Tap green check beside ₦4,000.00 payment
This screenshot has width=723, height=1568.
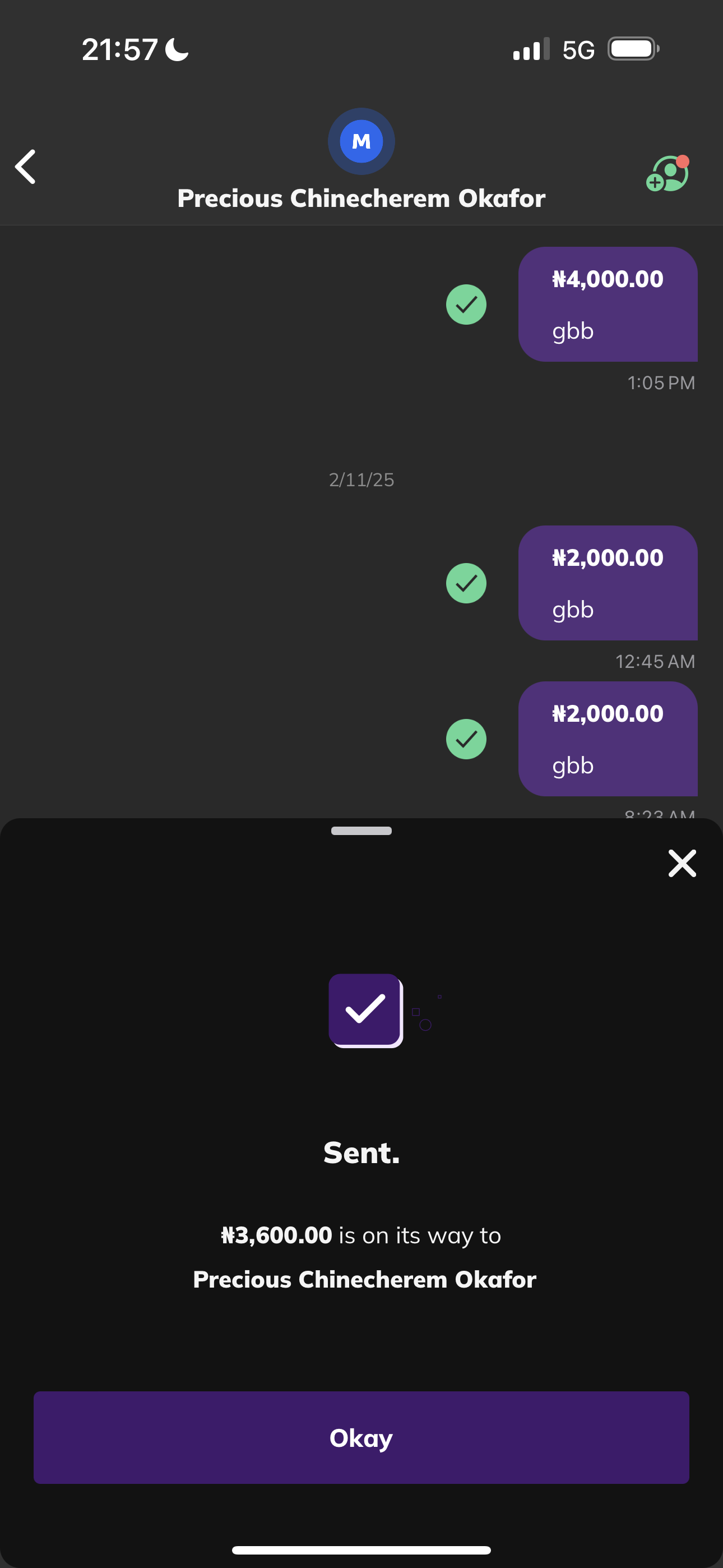pyautogui.click(x=466, y=305)
